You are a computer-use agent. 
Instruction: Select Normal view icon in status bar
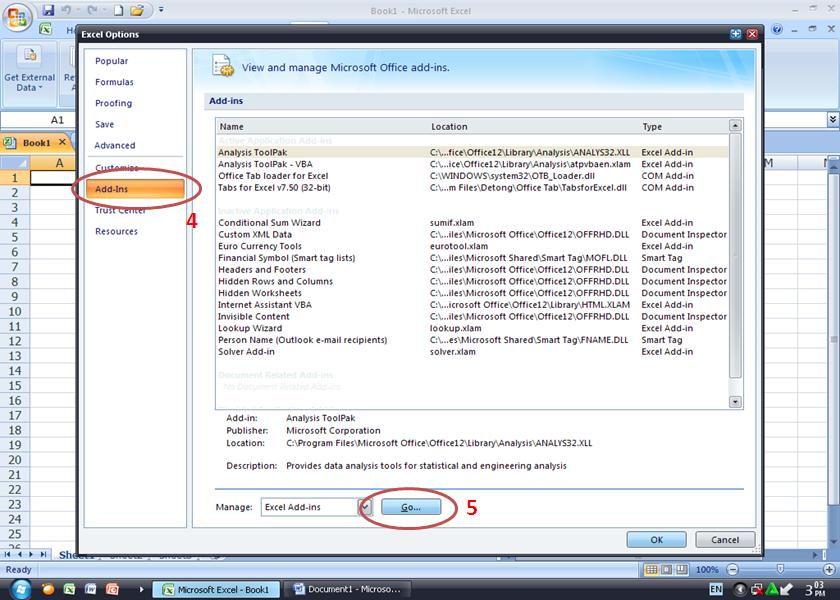coord(651,569)
